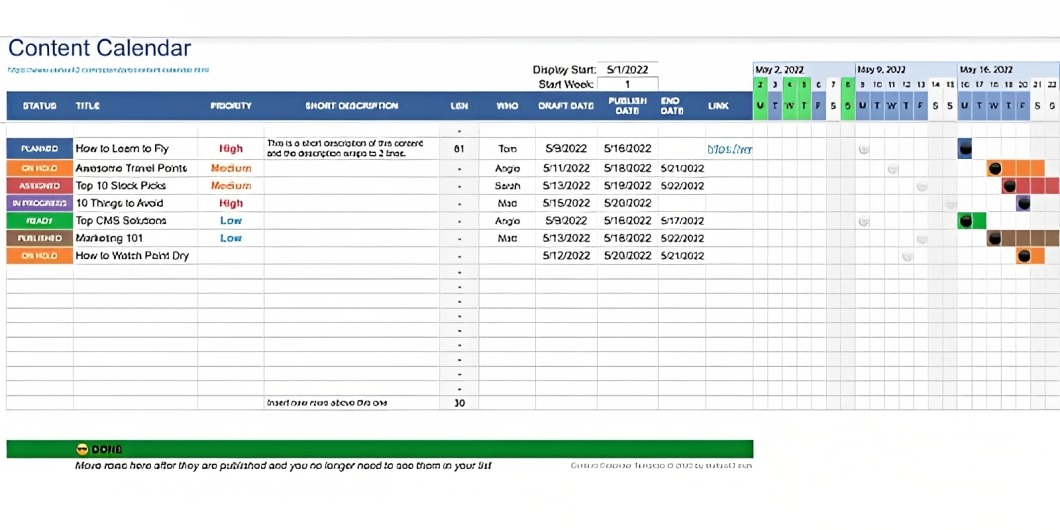
Task: Select the title Top CMS Solutions
Action: pos(121,221)
